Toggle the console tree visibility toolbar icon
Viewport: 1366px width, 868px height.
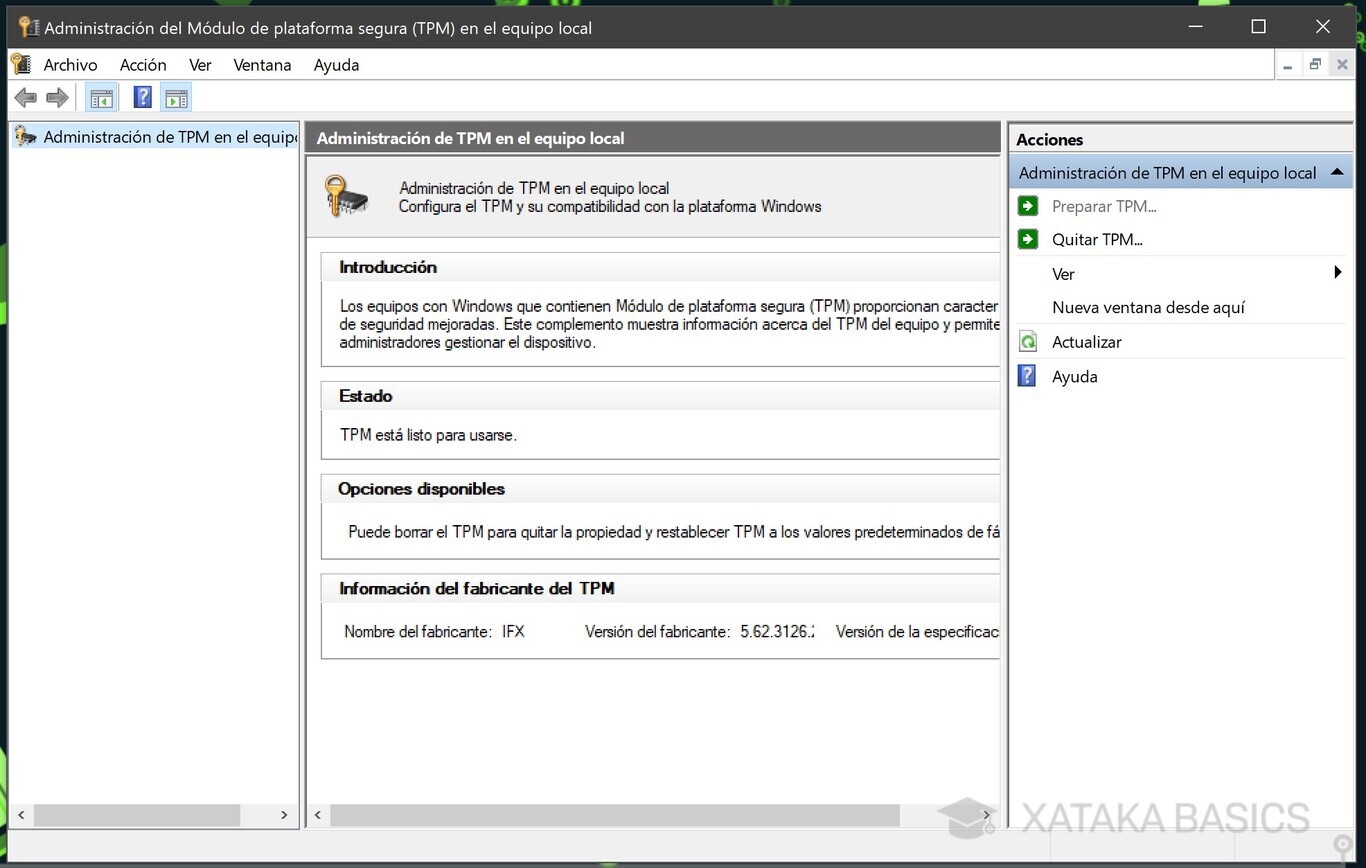tap(101, 96)
